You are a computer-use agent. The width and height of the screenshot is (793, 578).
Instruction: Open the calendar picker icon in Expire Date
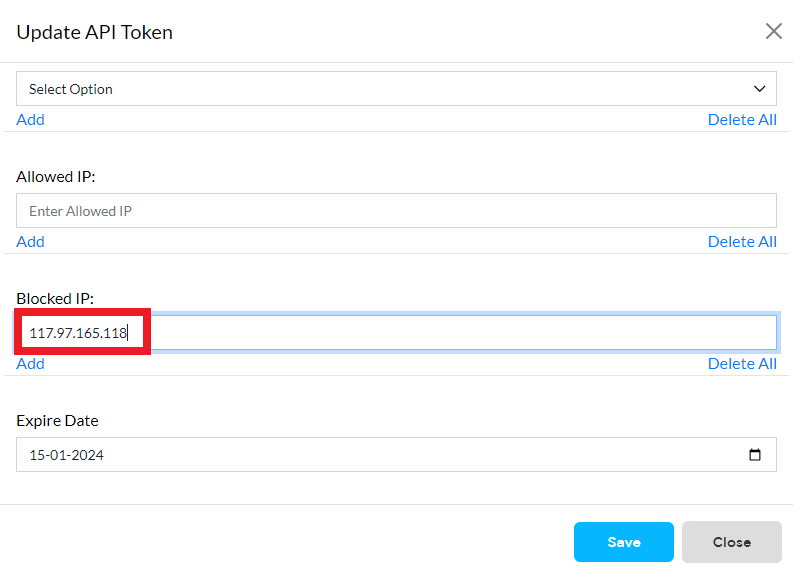[755, 455]
